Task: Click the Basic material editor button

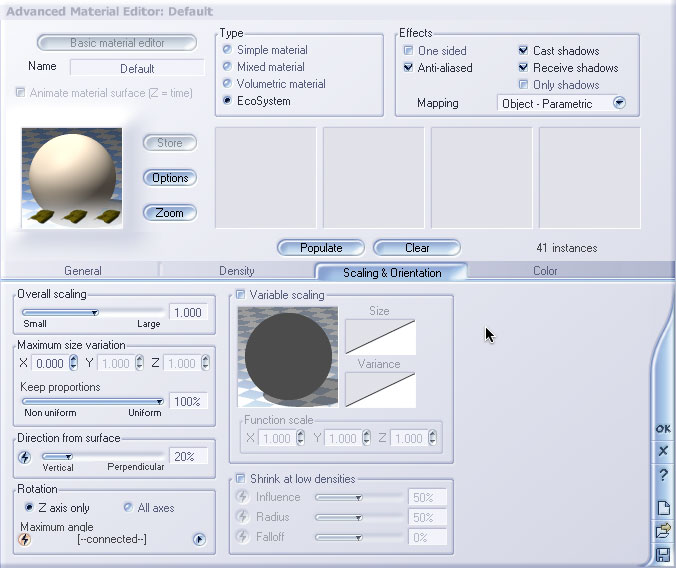Action: 118,43
